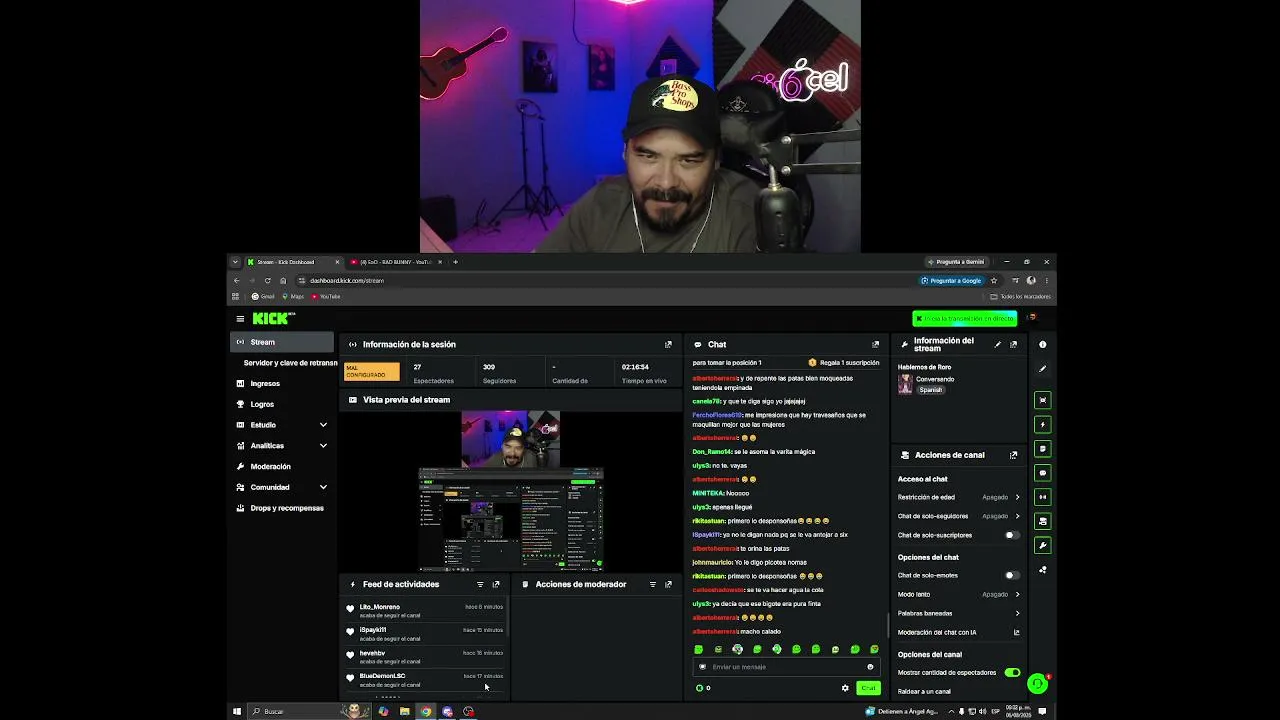
Task: Pop out the Chat panel
Action: click(876, 345)
